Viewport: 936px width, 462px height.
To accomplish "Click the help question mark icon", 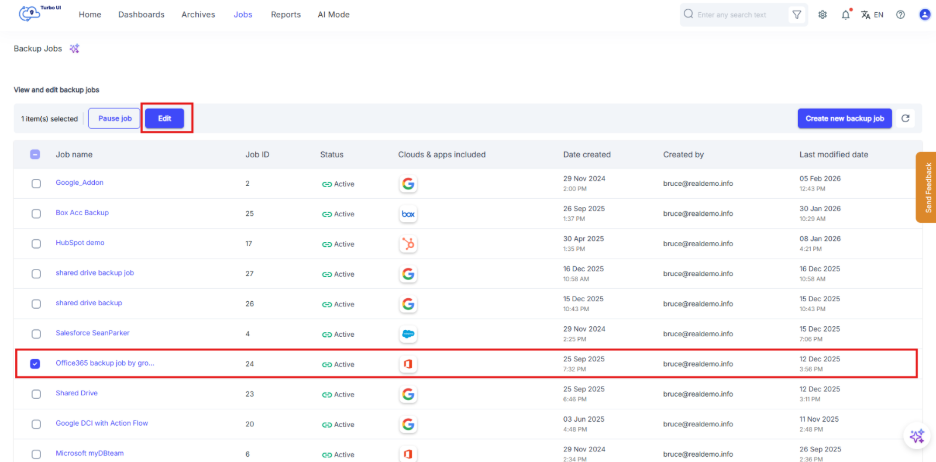I will click(900, 15).
